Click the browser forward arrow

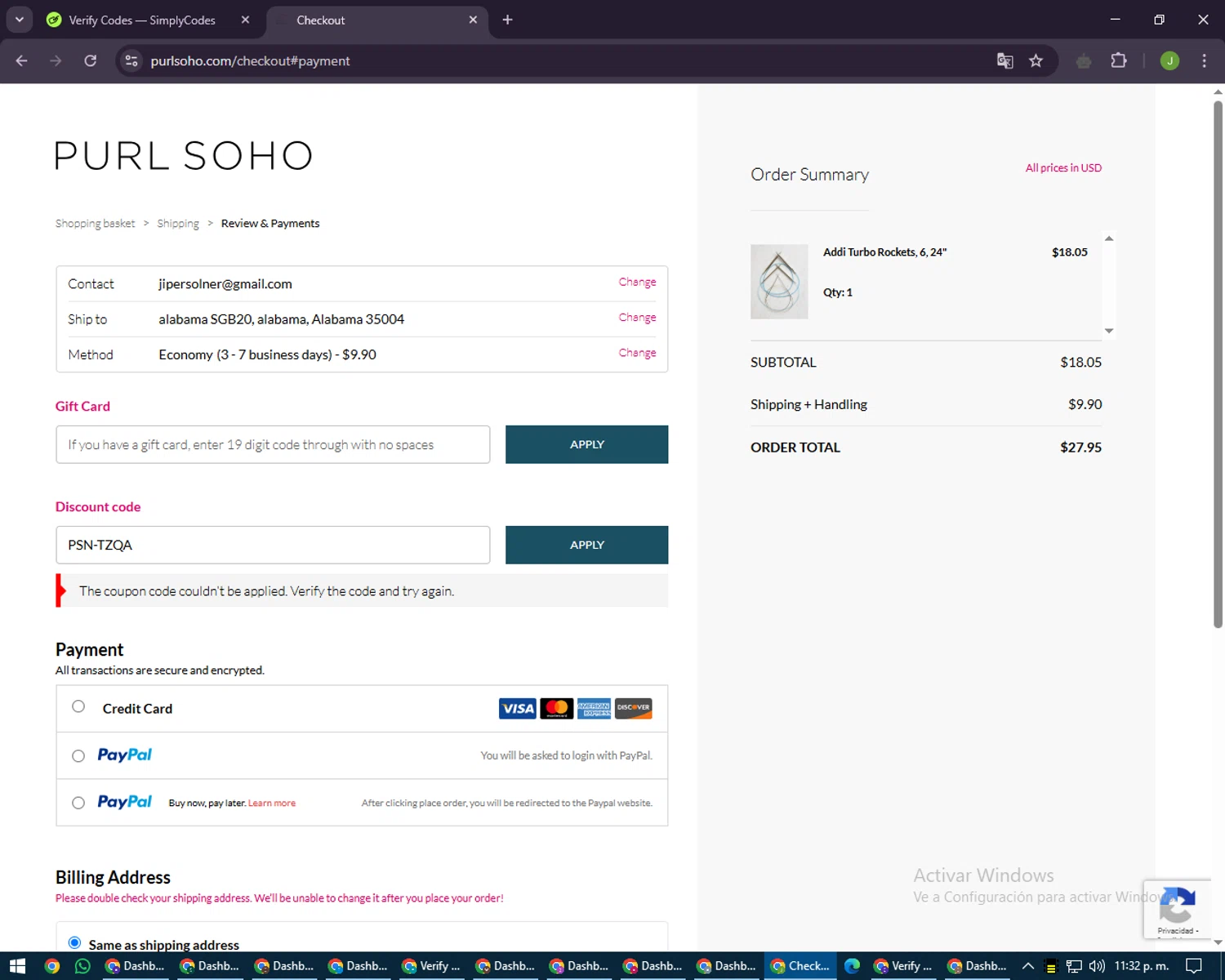pyautogui.click(x=56, y=60)
